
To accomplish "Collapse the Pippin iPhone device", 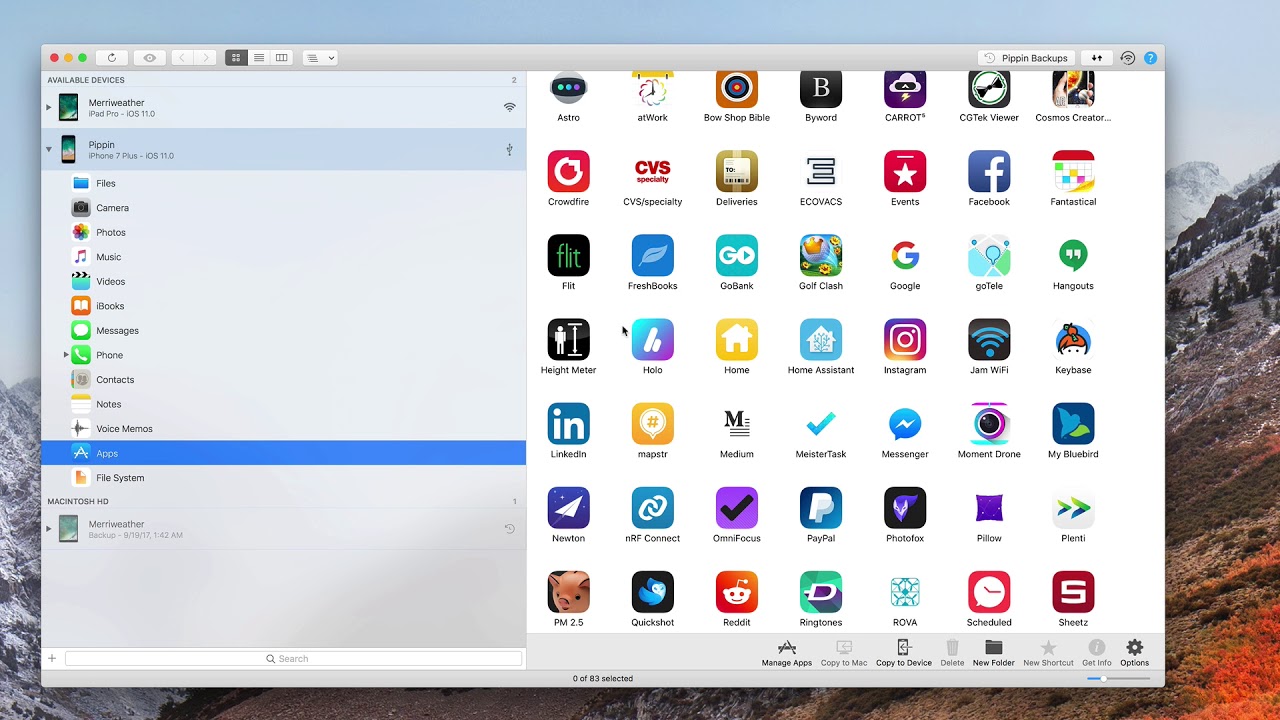I will coord(48,149).
